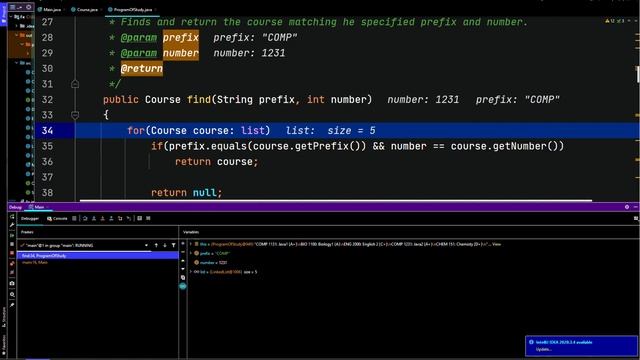The image size is (640, 360).
Task: Expand the list LinkedList variable
Action: coord(191,272)
